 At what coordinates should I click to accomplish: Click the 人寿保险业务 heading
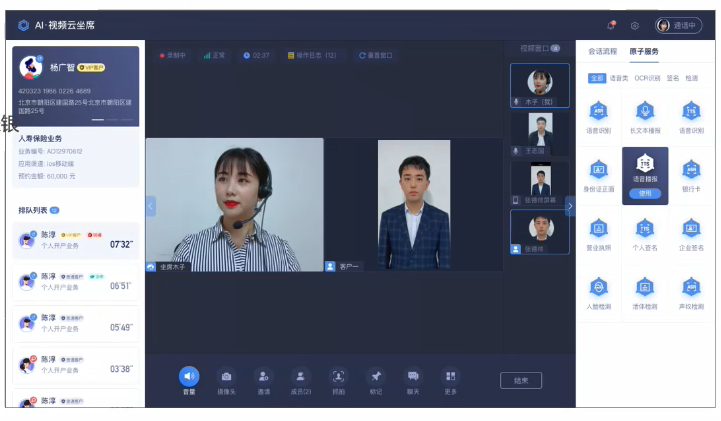[40, 138]
